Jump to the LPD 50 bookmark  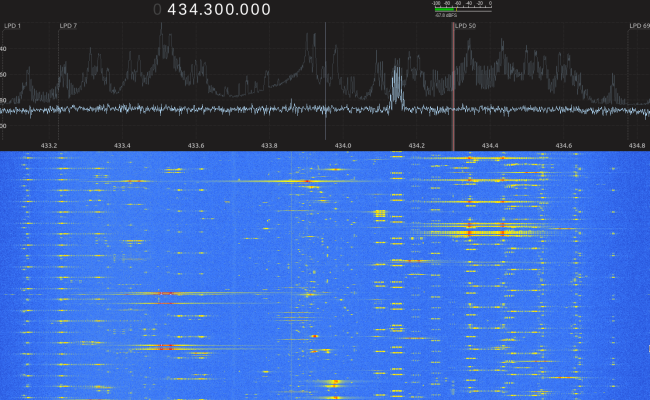pos(466,26)
